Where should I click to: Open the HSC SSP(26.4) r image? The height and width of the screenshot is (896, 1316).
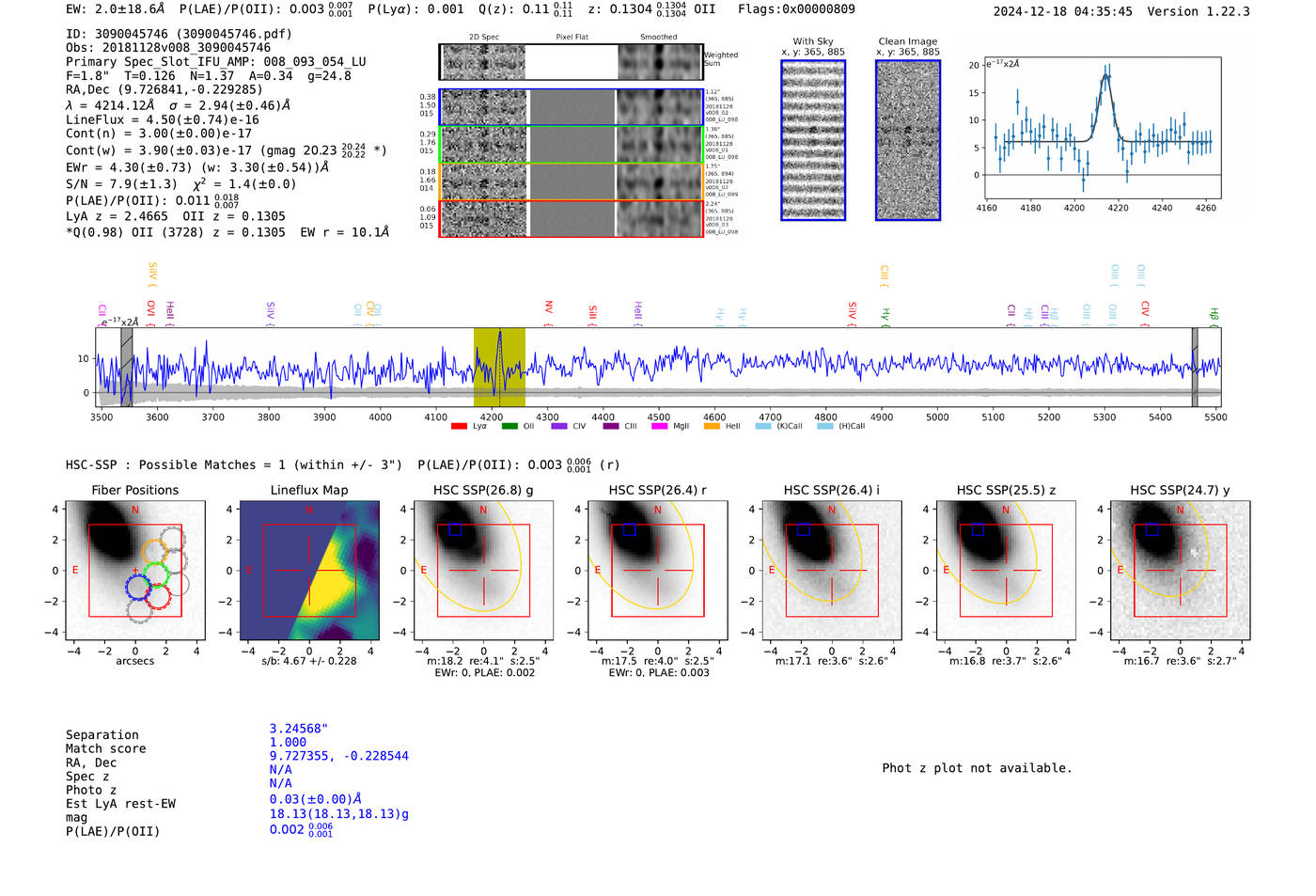coord(658,570)
